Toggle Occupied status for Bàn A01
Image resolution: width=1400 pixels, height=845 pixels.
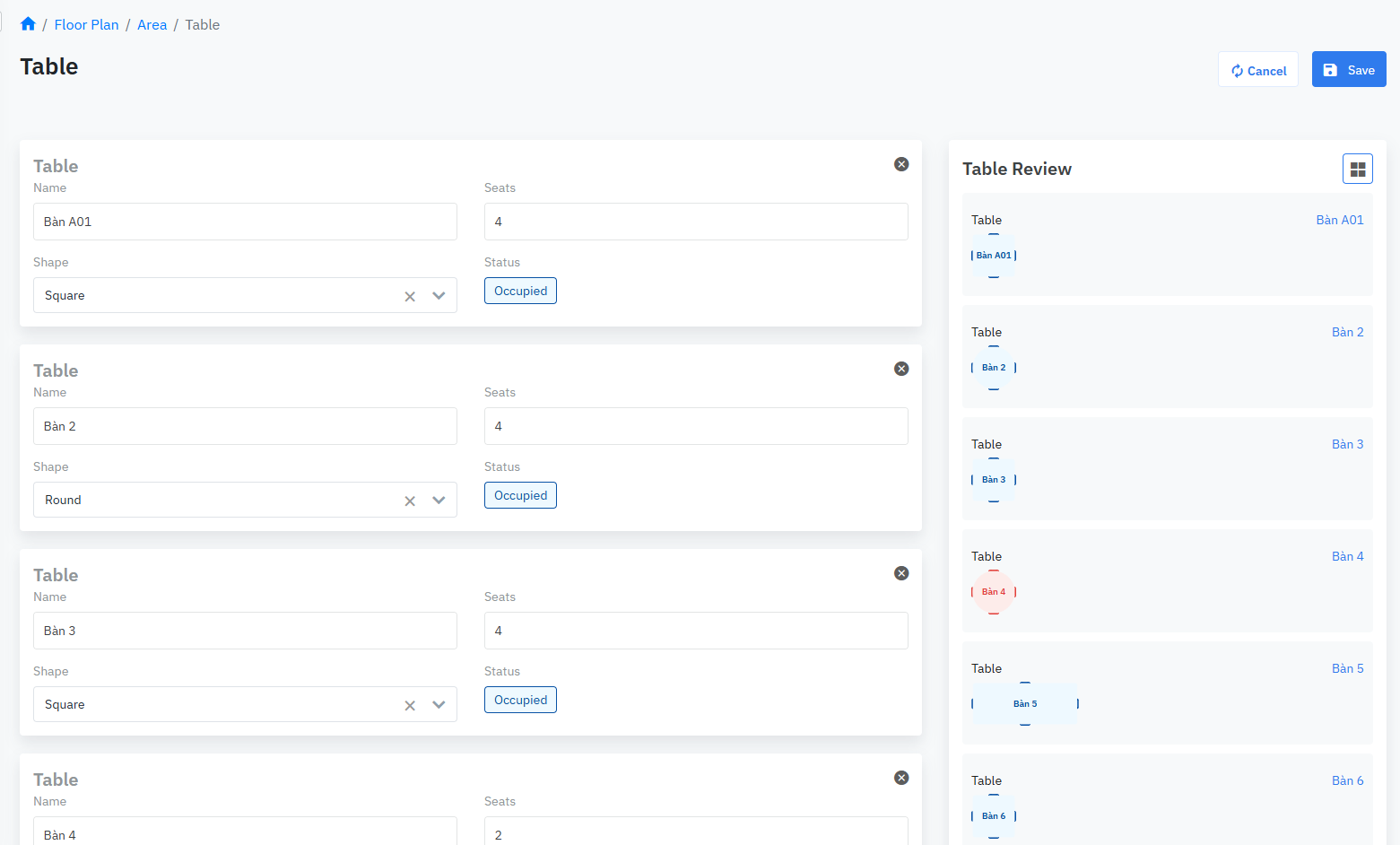click(520, 291)
